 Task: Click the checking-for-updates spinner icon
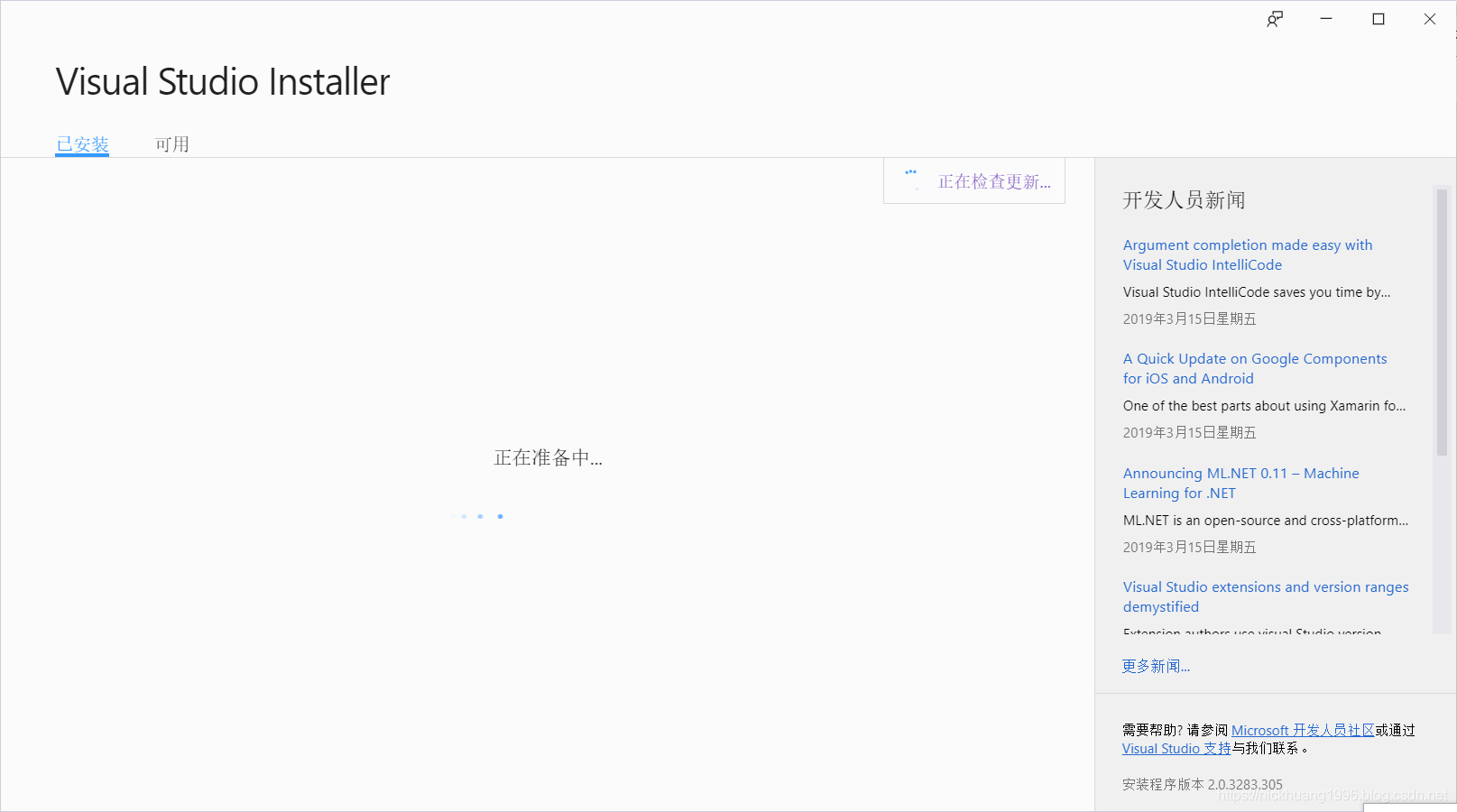[909, 177]
